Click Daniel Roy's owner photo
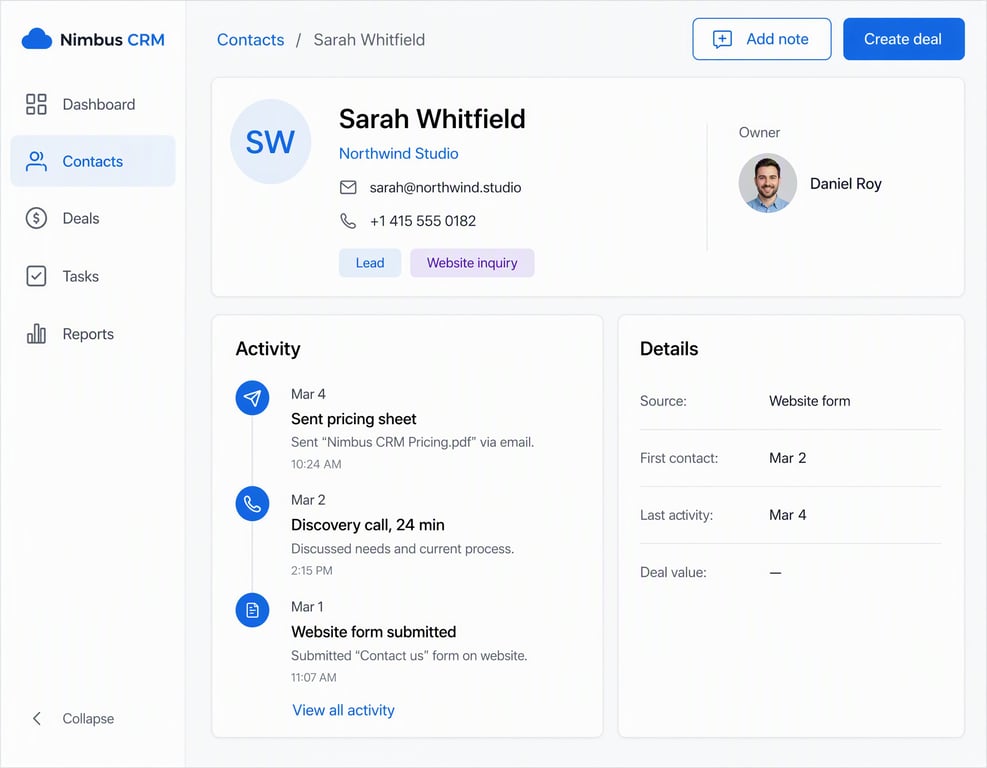 [x=767, y=183]
